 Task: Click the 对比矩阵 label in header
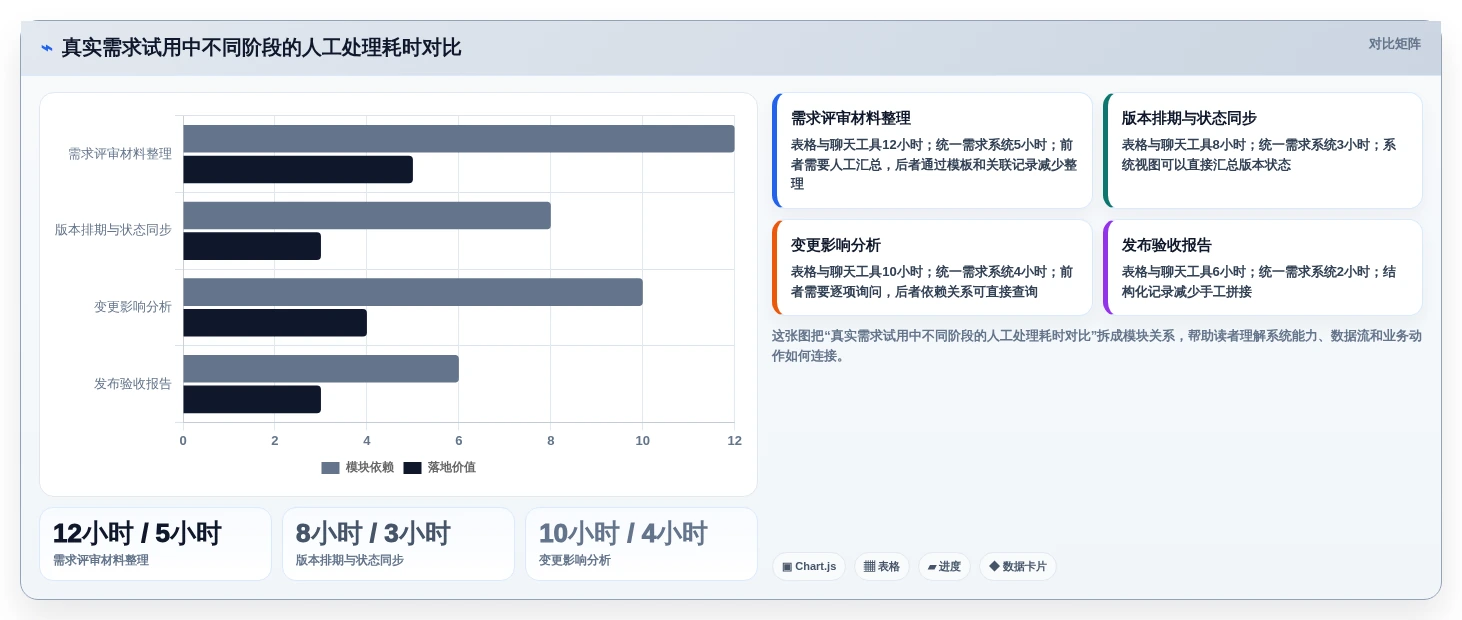click(1394, 44)
